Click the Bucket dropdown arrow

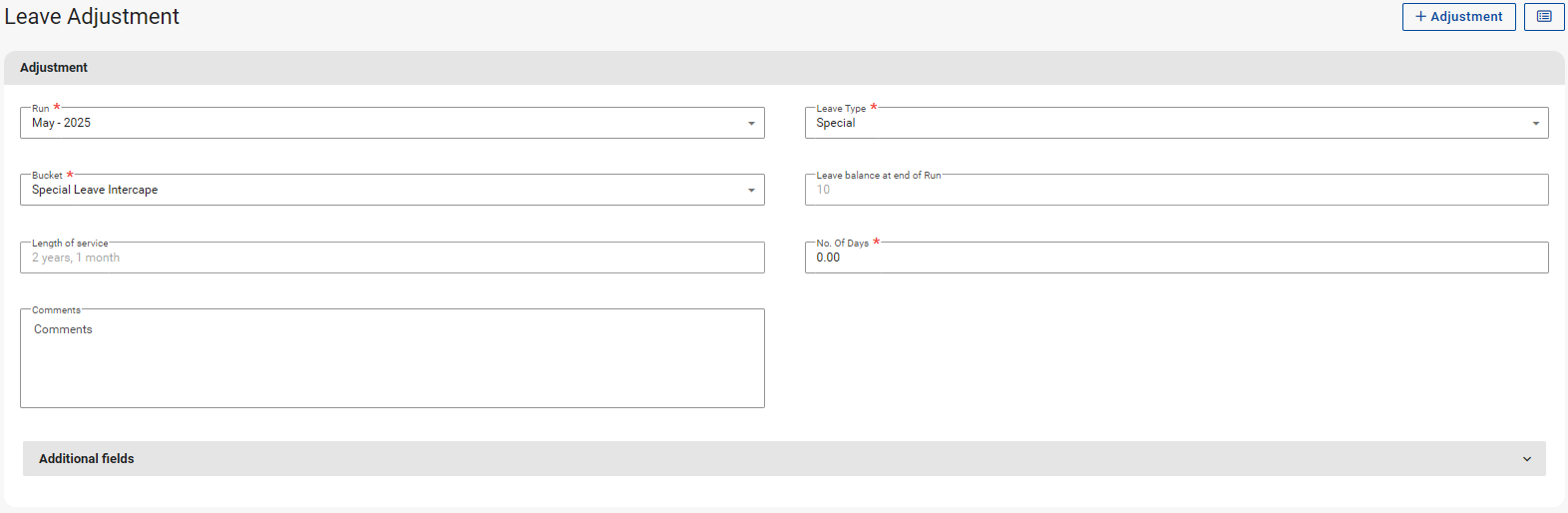click(751, 191)
